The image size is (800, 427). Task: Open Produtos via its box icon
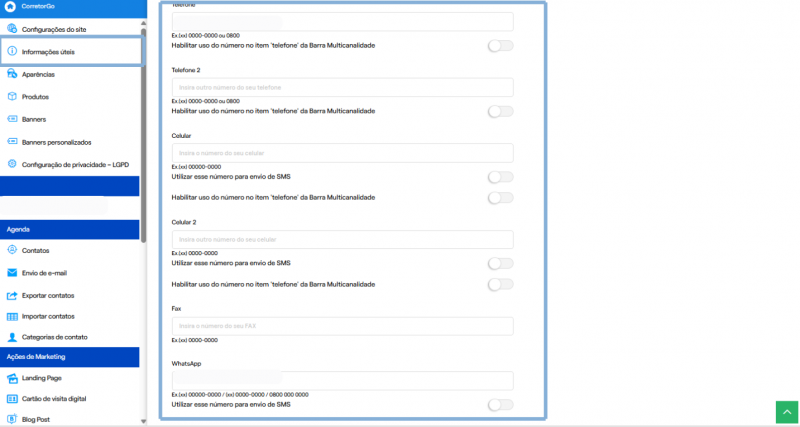pos(12,96)
